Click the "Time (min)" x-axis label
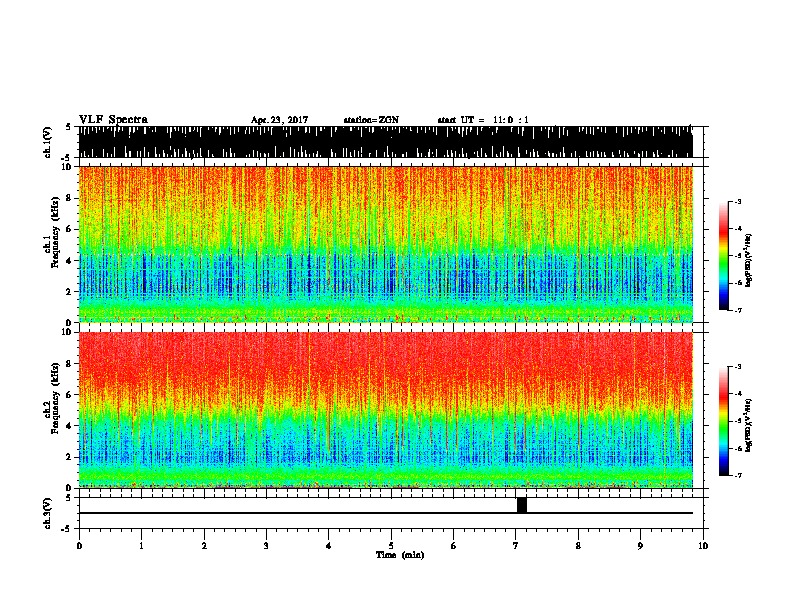This screenshot has width=792, height=612. pyautogui.click(x=400, y=555)
